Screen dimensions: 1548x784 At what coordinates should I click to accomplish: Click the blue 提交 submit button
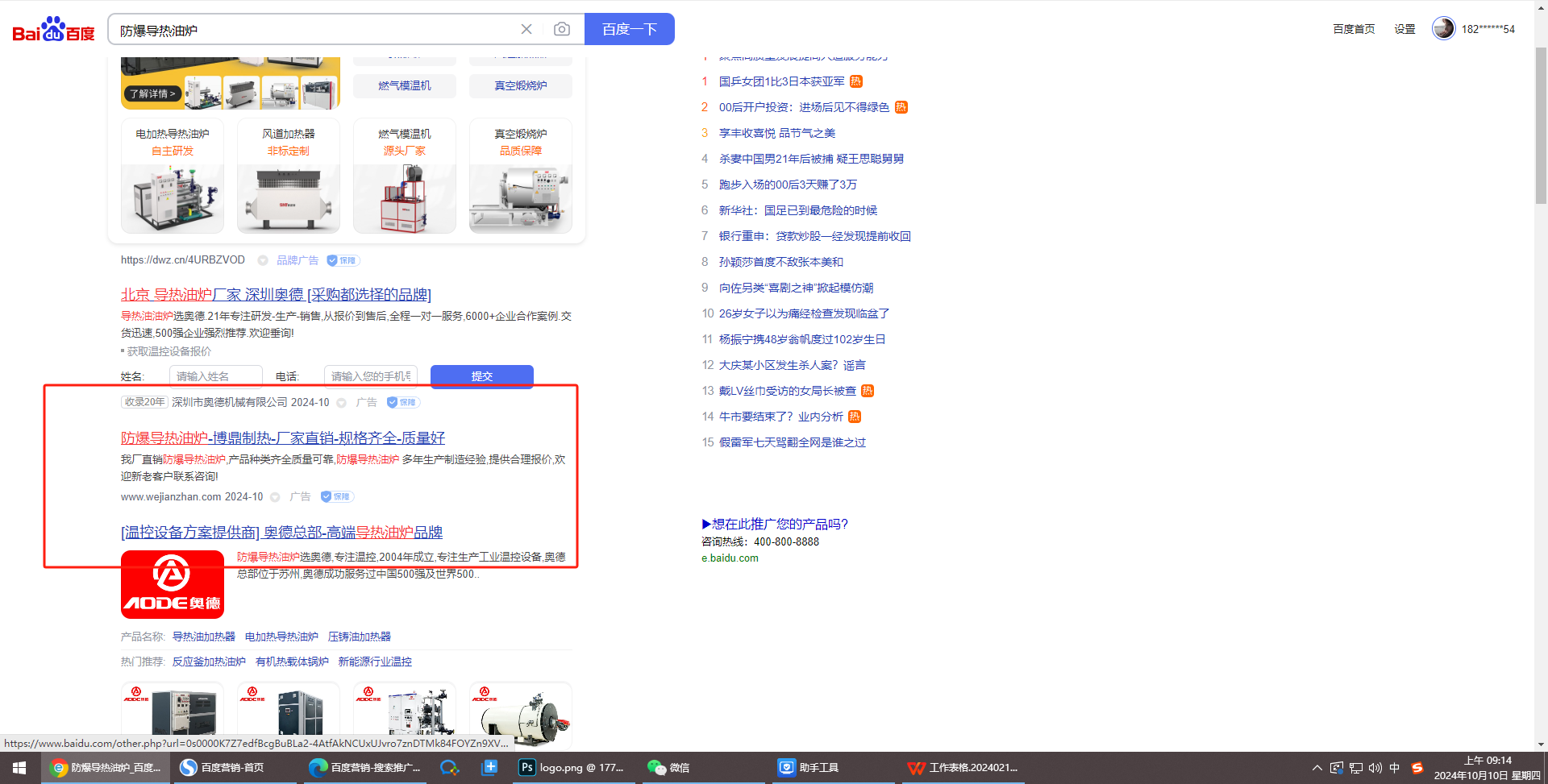pyautogui.click(x=481, y=376)
